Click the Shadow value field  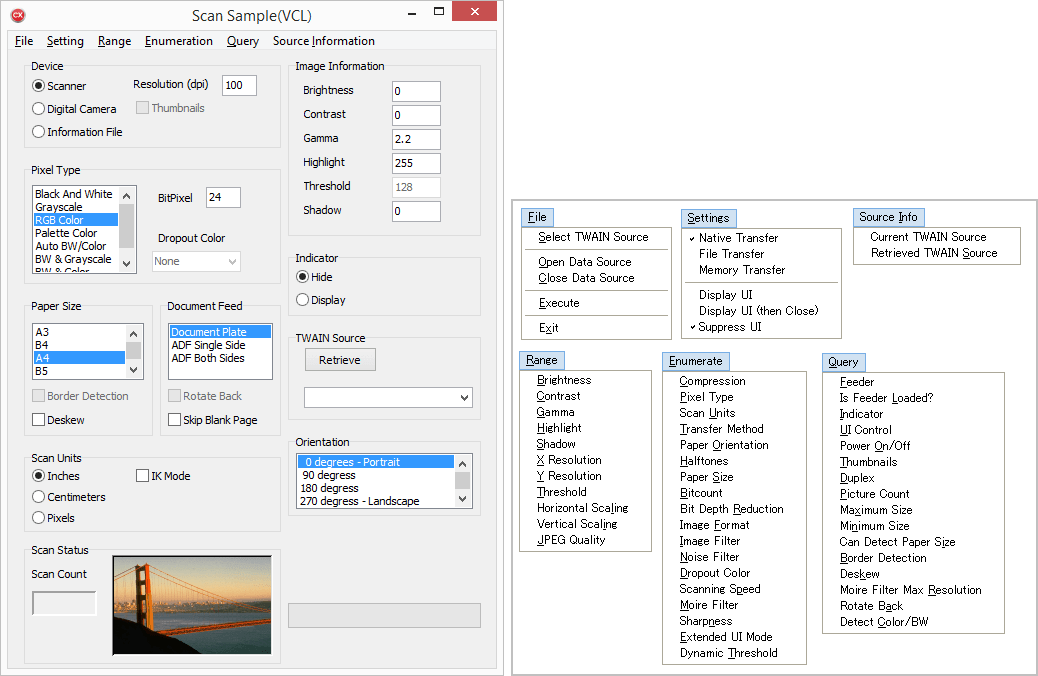416,211
